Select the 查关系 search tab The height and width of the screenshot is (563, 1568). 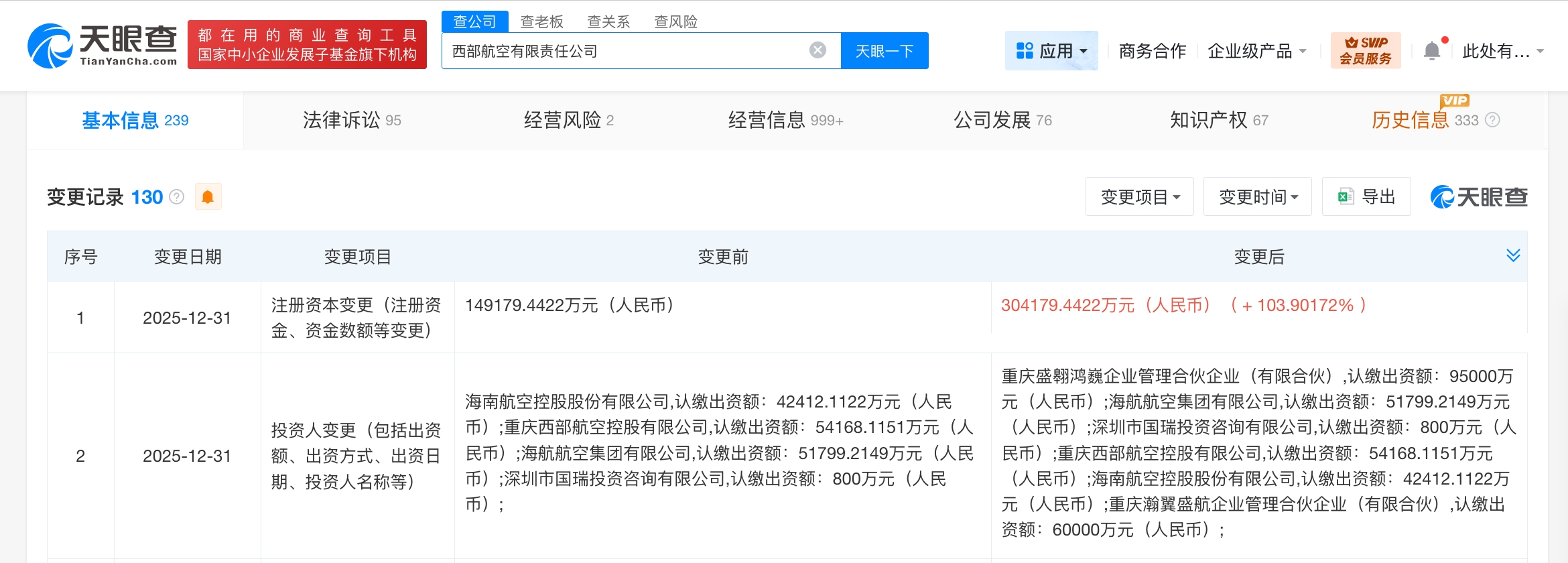point(608,21)
